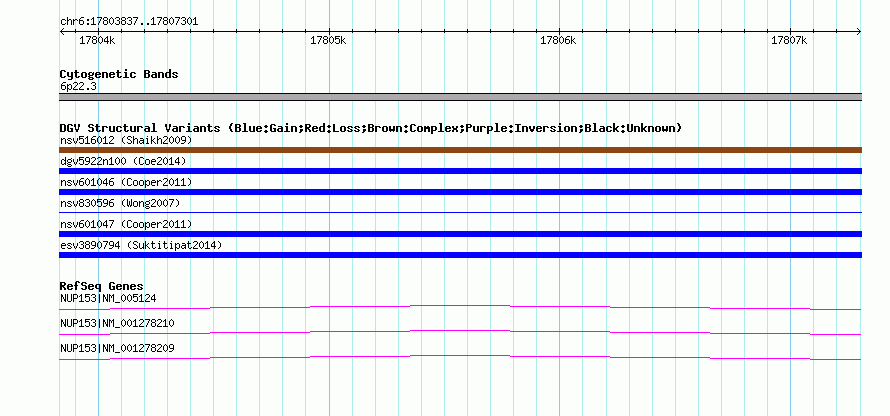Viewport: 890px width, 416px height.
Task: Click the 17806k ruler tick label
Action: 558,40
